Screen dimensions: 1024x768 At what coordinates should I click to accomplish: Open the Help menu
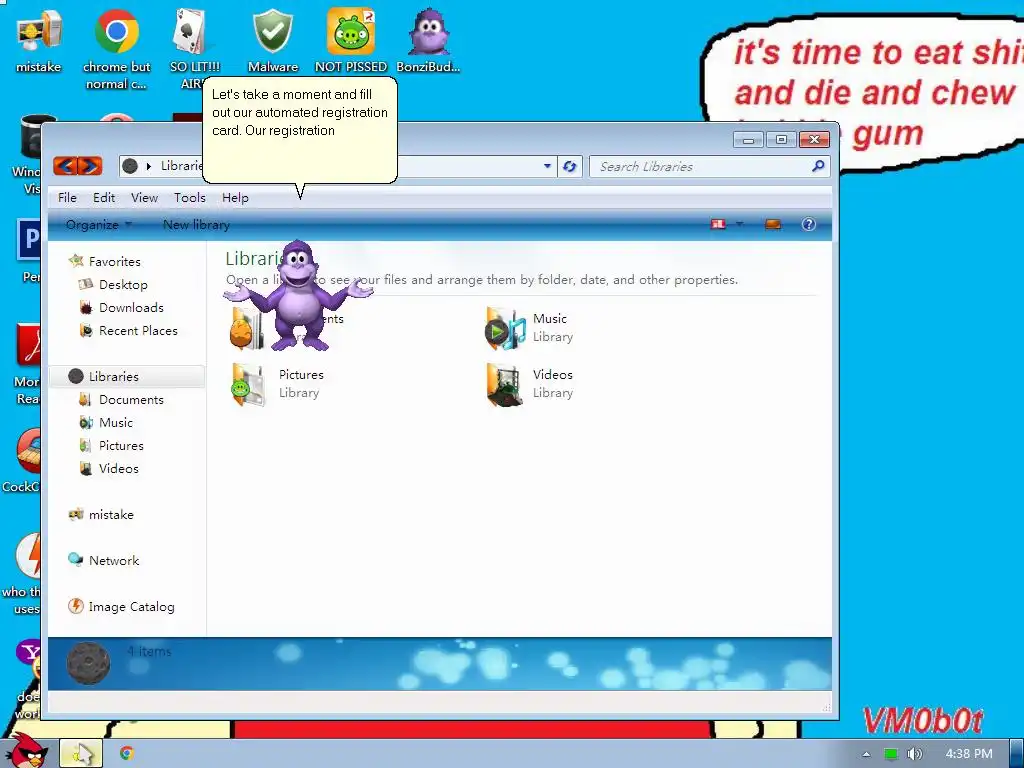(235, 197)
